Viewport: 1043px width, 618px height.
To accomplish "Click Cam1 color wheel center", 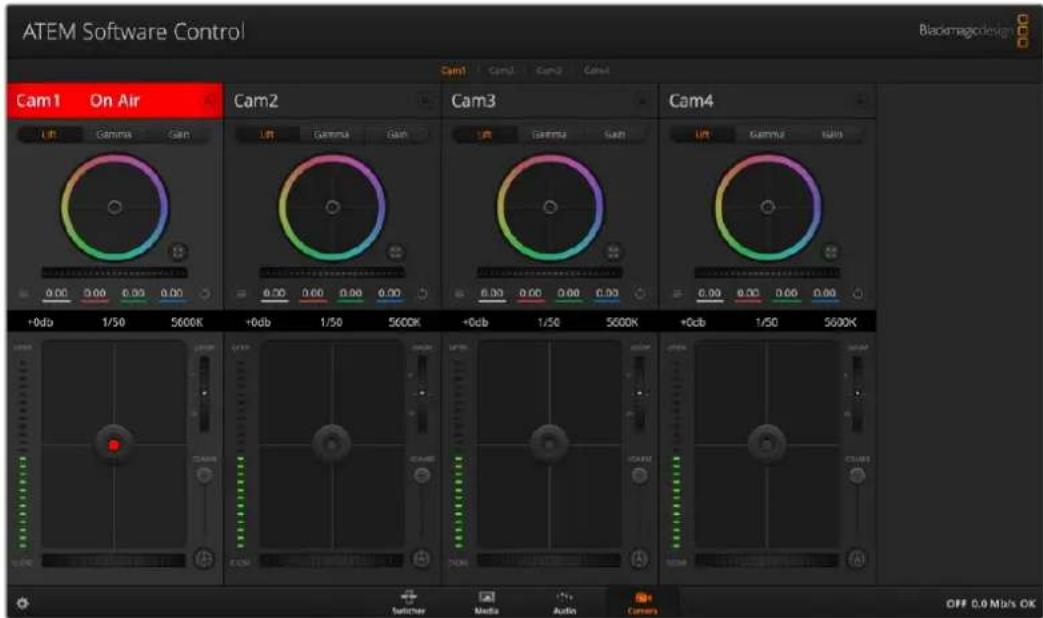I will 114,207.
